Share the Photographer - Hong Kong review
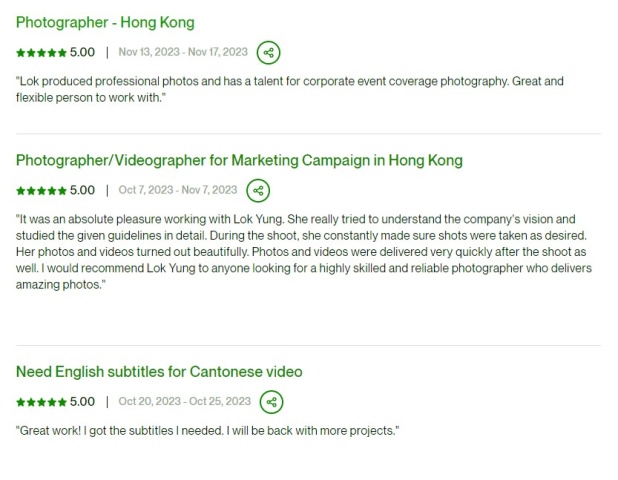Screen dimensions: 618x480 pos(268,53)
